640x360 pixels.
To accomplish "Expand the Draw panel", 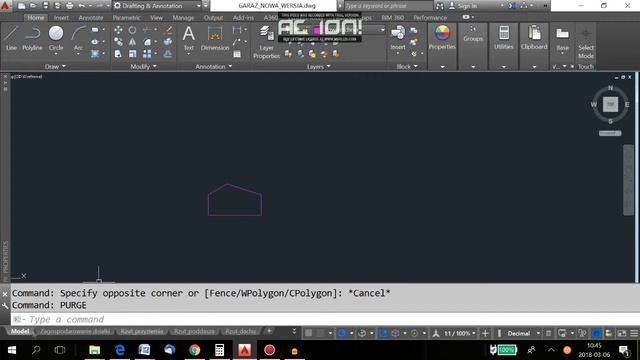I will point(55,67).
